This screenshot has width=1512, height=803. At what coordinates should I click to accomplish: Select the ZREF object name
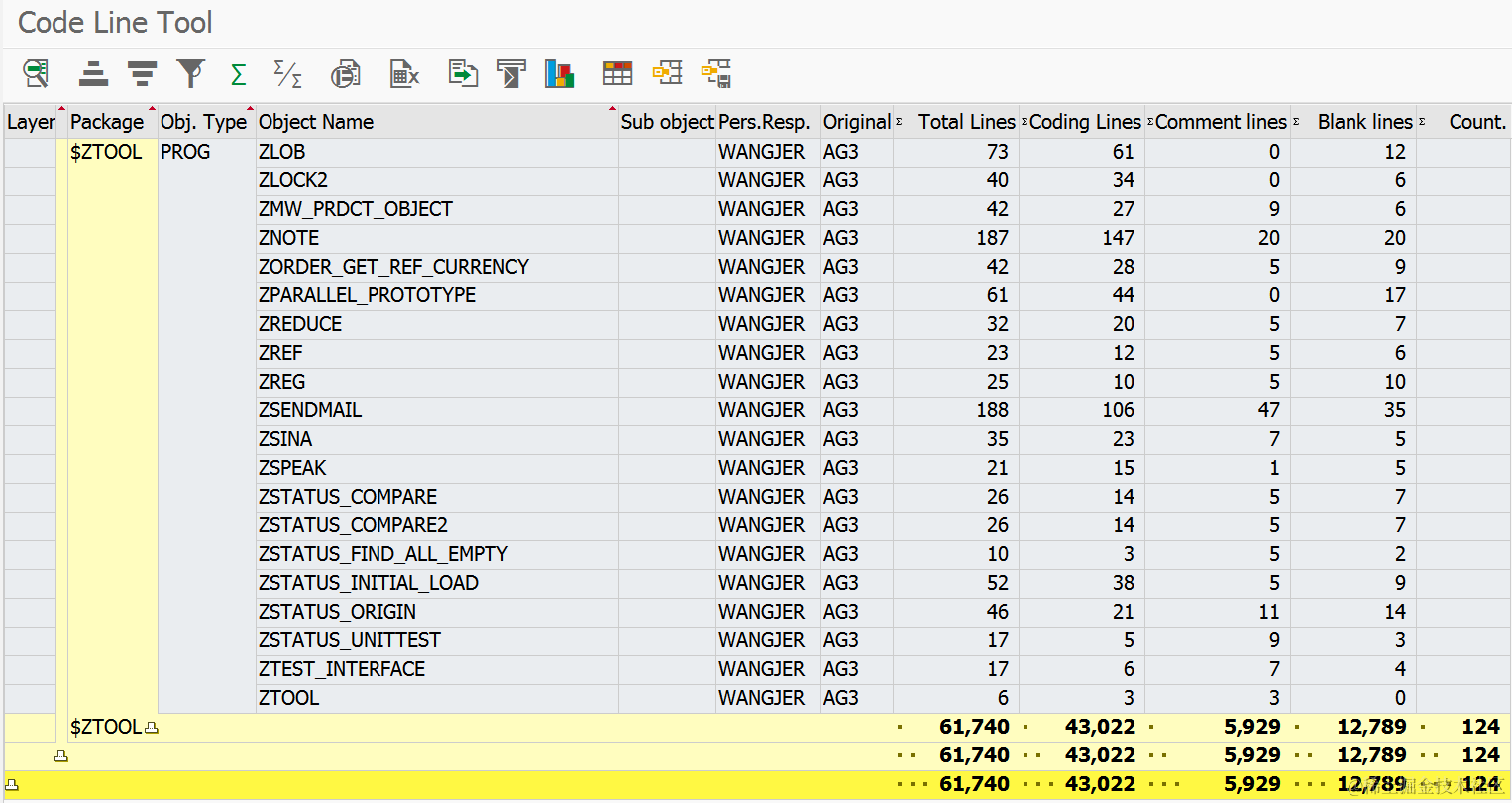pos(280,353)
